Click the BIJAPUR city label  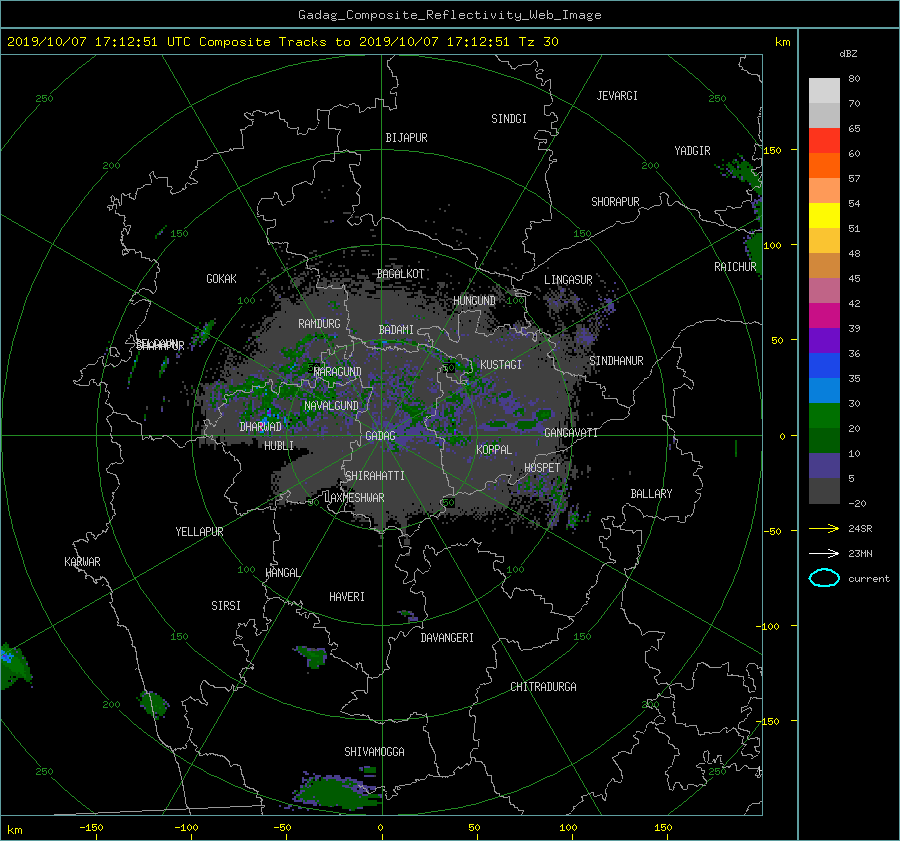(x=406, y=138)
